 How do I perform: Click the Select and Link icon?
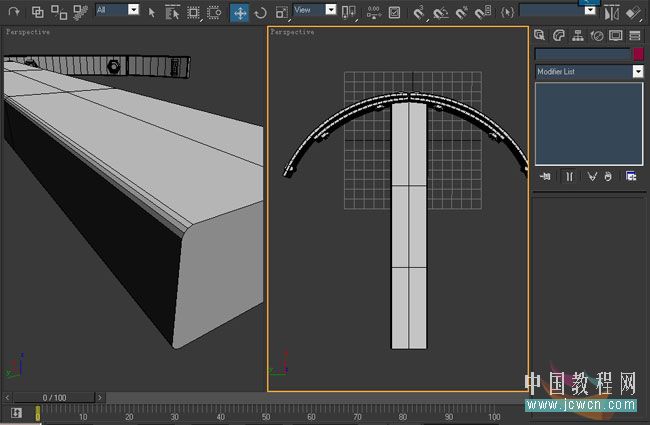coord(37,12)
